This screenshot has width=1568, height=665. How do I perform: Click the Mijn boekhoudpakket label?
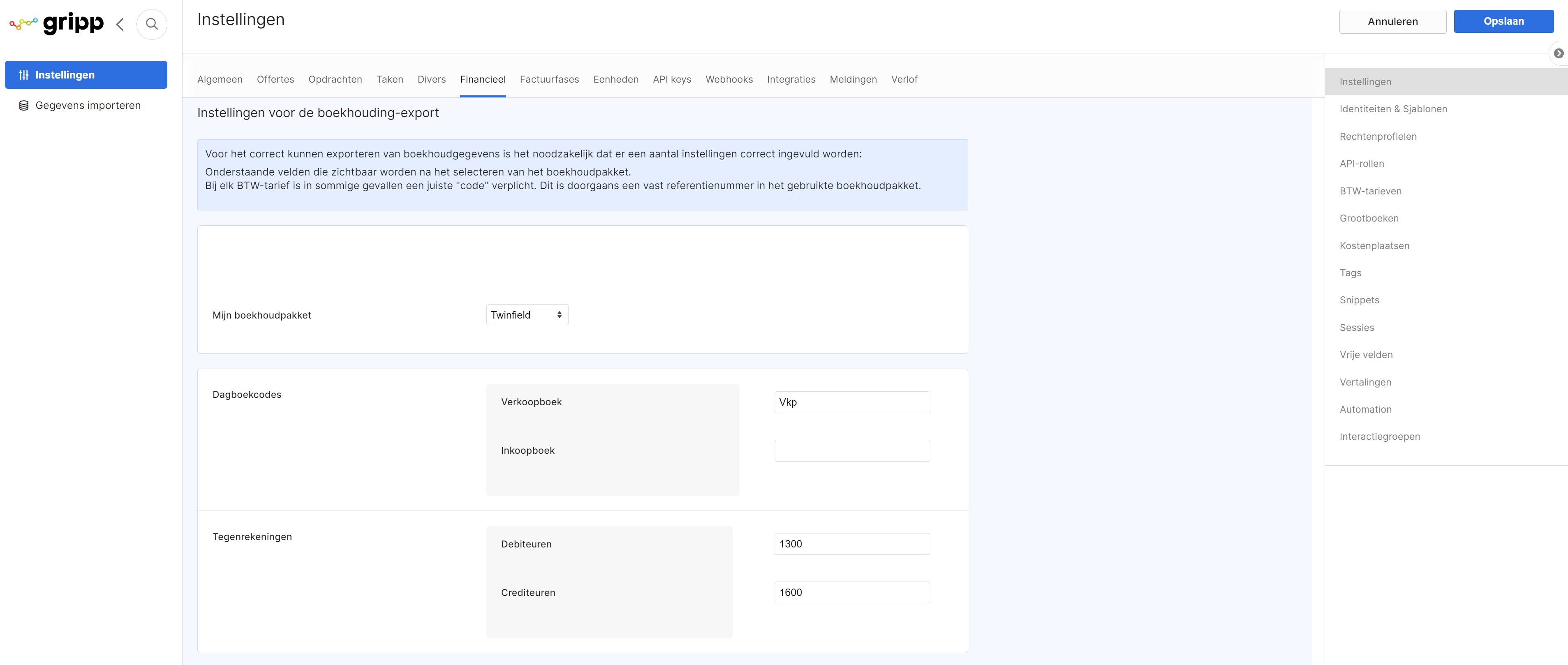262,315
